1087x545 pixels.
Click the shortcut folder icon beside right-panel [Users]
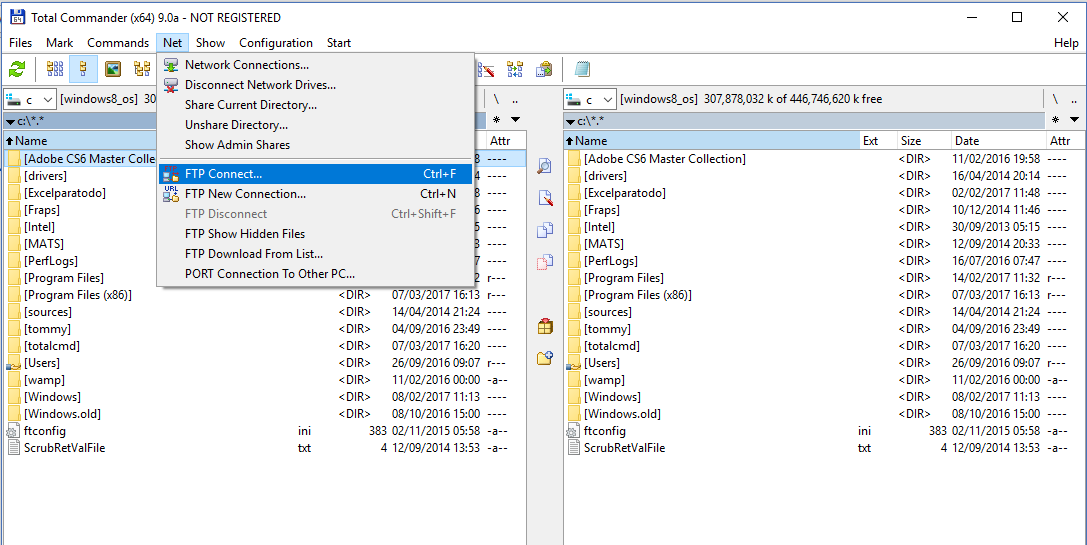pyautogui.click(x=573, y=363)
